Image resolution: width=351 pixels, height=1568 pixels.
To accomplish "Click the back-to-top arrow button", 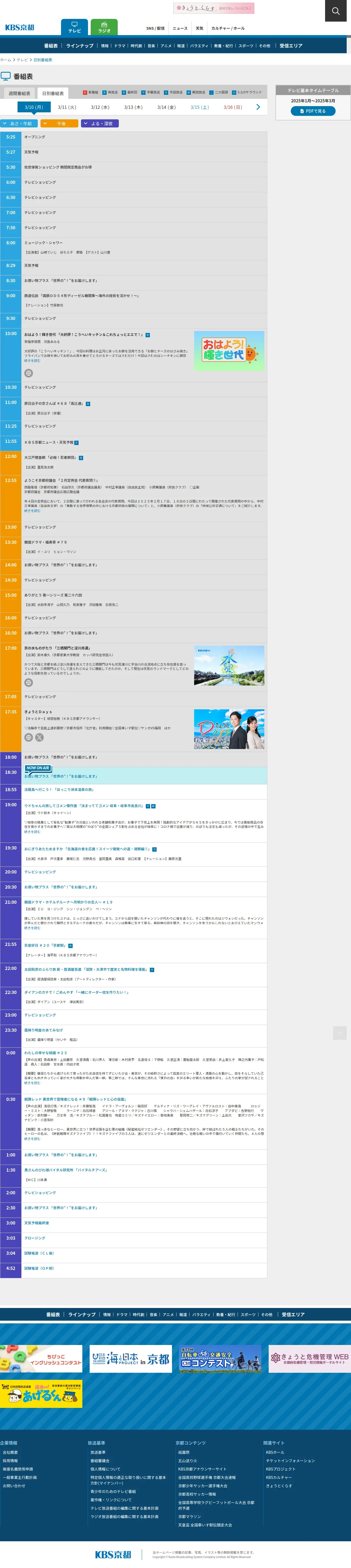I will 340,1033.
